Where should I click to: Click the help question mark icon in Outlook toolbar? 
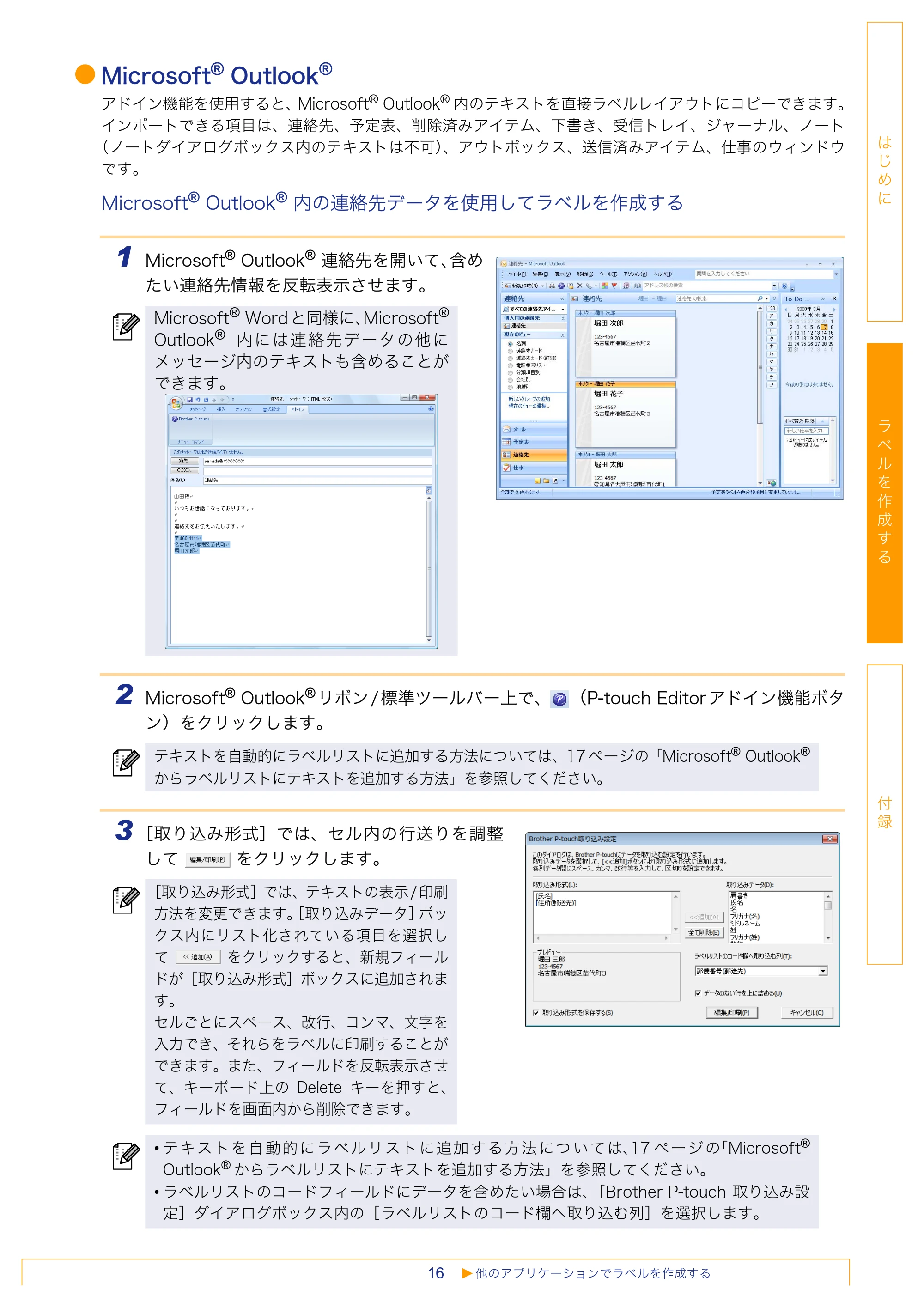click(x=784, y=286)
